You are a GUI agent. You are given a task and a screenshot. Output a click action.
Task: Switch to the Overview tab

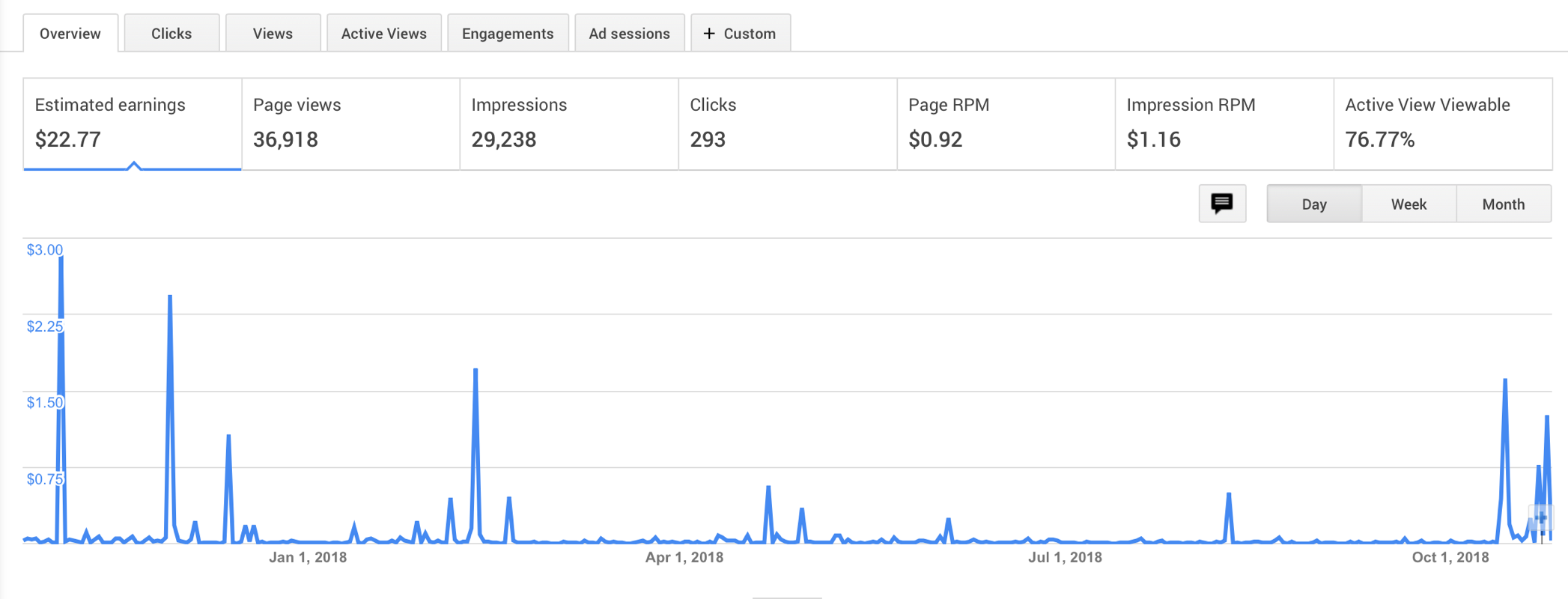(70, 34)
